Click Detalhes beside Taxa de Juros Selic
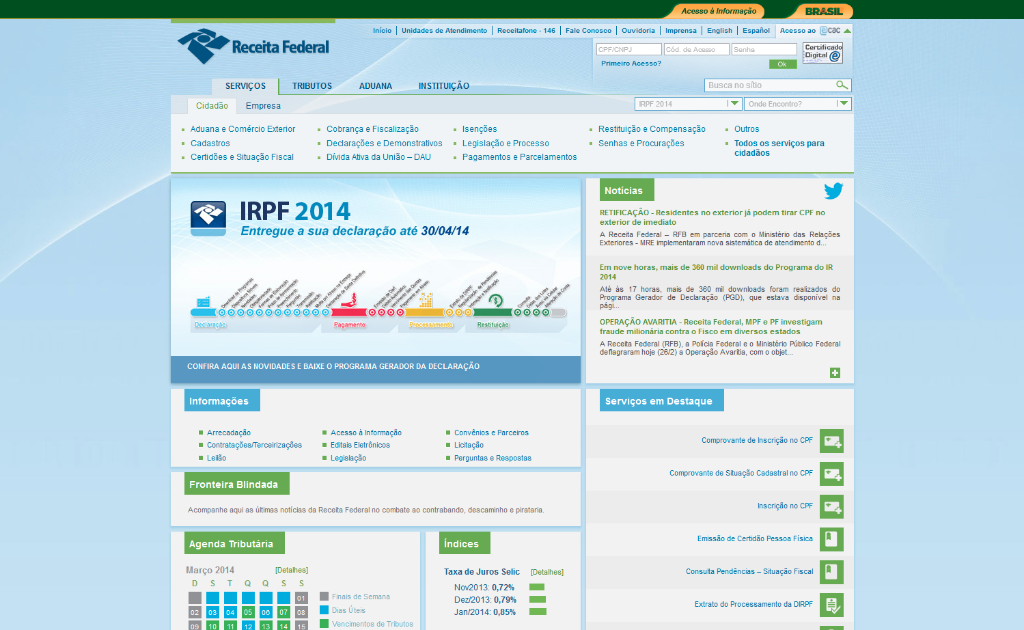 click(x=547, y=572)
